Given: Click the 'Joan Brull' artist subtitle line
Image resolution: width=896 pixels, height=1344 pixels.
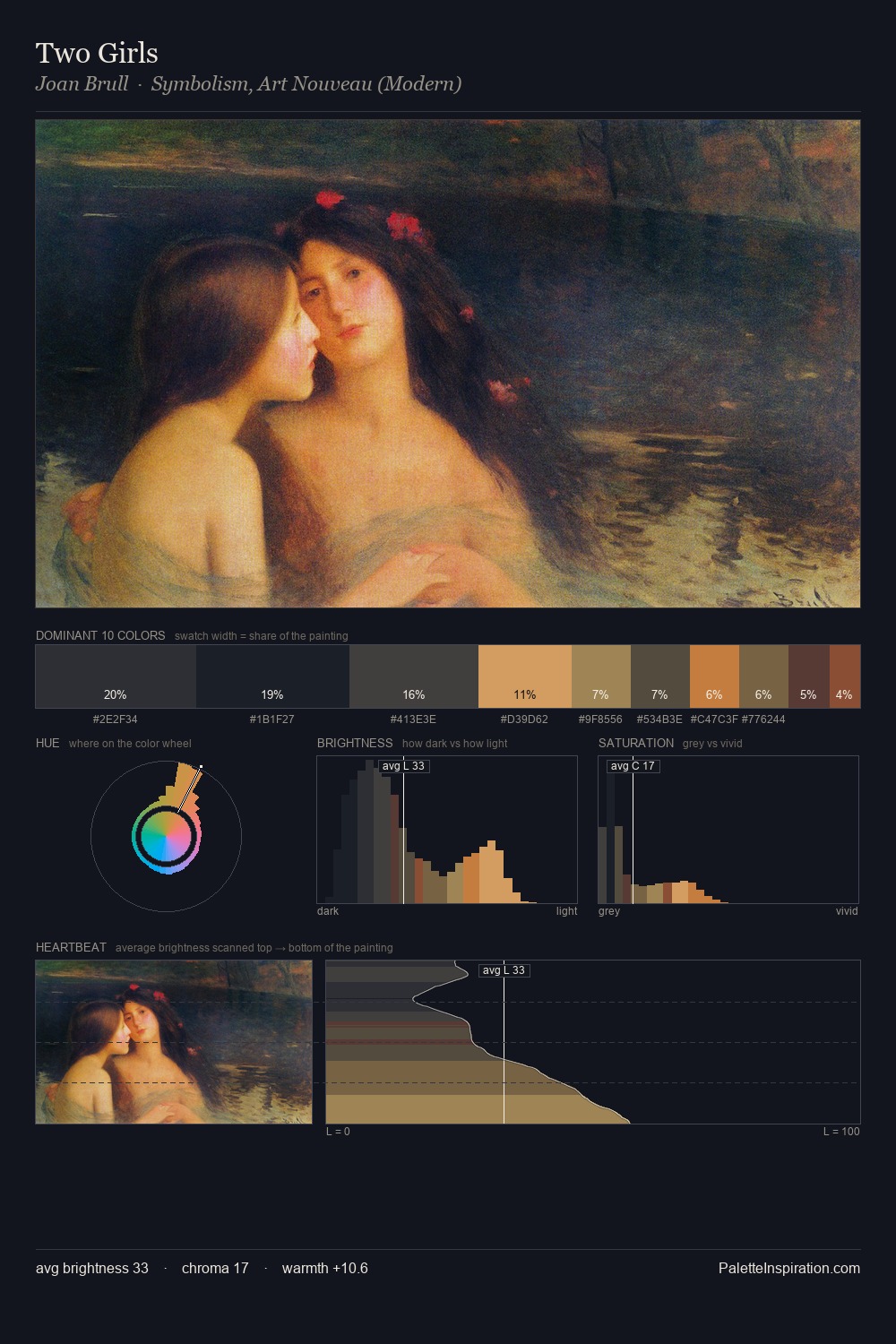Looking at the screenshot, I should (x=248, y=84).
